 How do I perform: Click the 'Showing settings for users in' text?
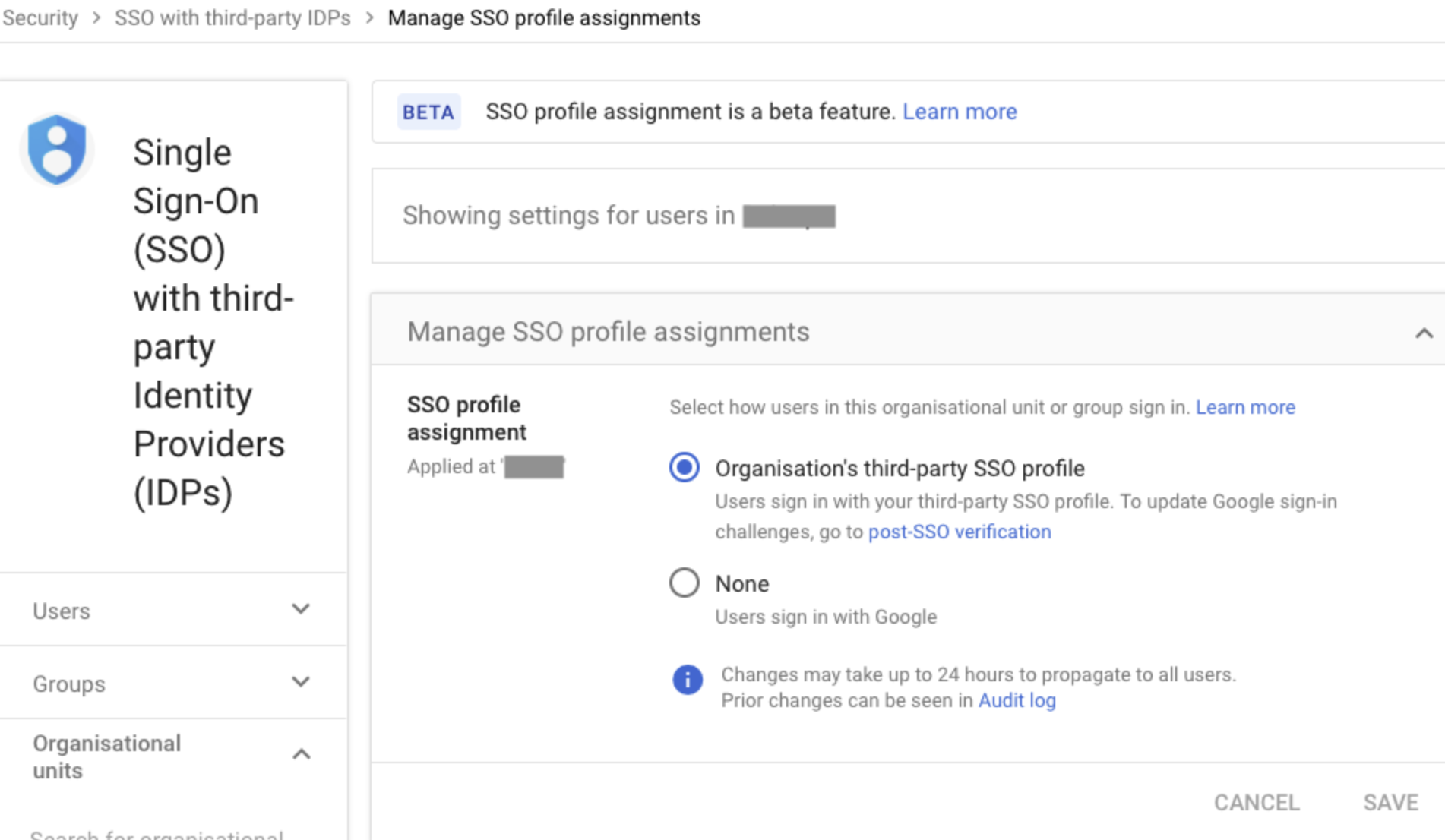[x=568, y=216]
